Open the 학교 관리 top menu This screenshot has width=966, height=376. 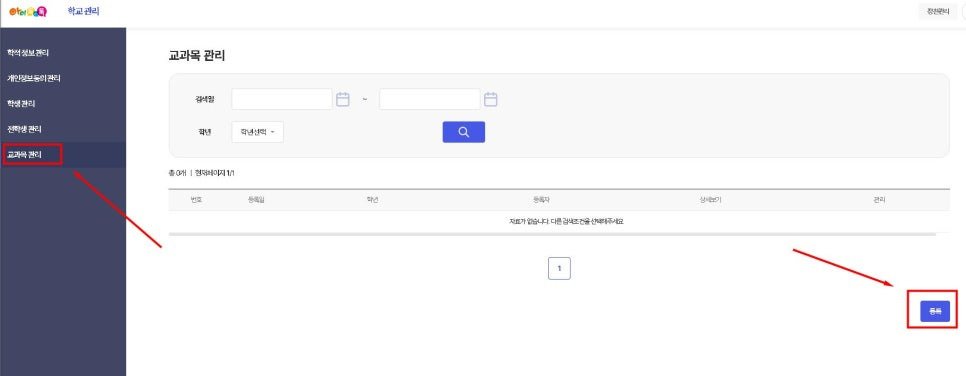pyautogui.click(x=83, y=11)
